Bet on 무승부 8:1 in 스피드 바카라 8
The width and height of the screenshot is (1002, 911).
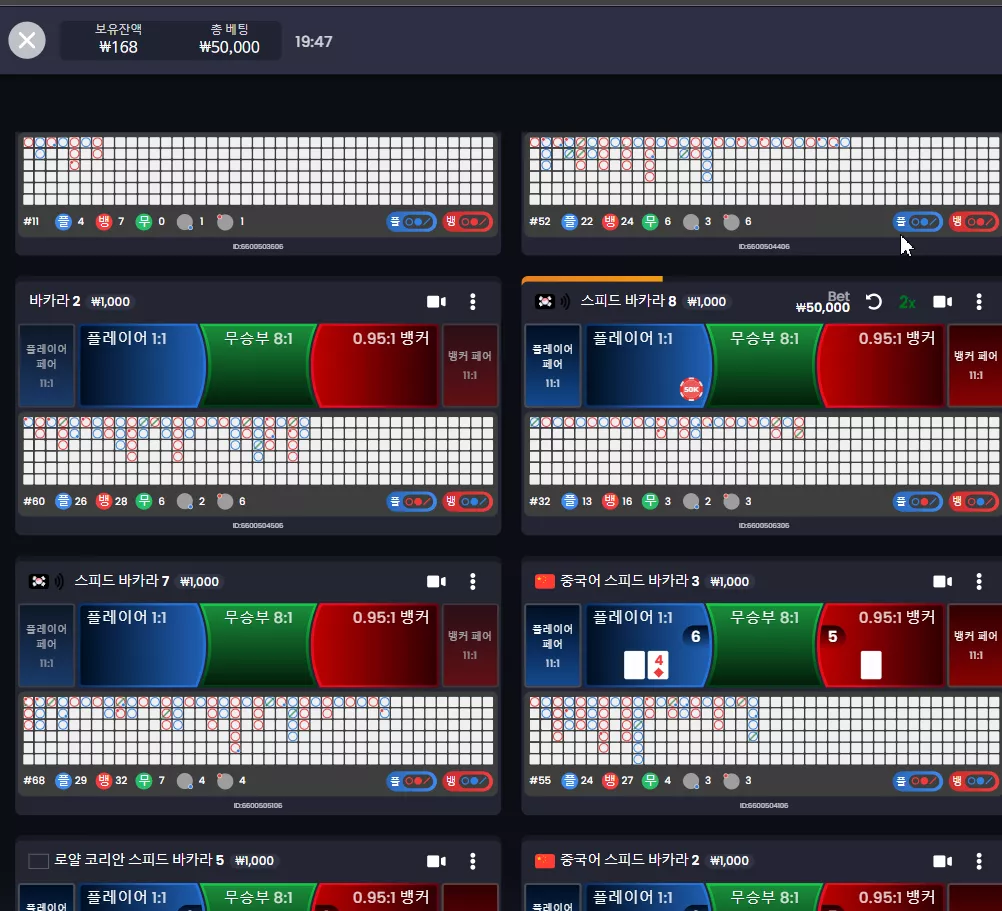(x=764, y=365)
